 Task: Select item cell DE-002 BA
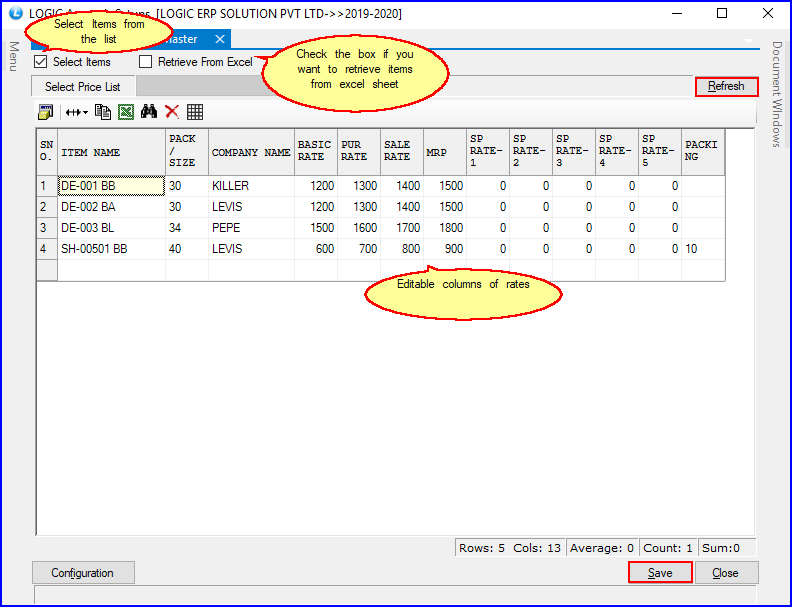111,207
